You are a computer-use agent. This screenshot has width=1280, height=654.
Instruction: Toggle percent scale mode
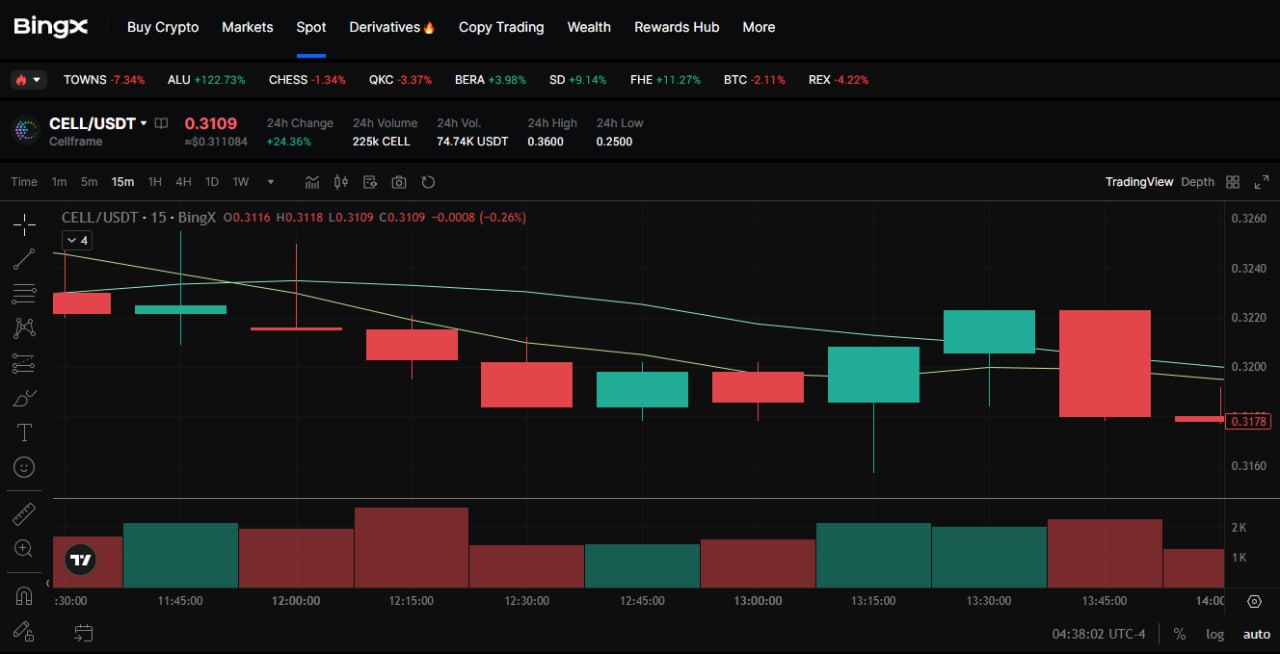(x=1179, y=634)
